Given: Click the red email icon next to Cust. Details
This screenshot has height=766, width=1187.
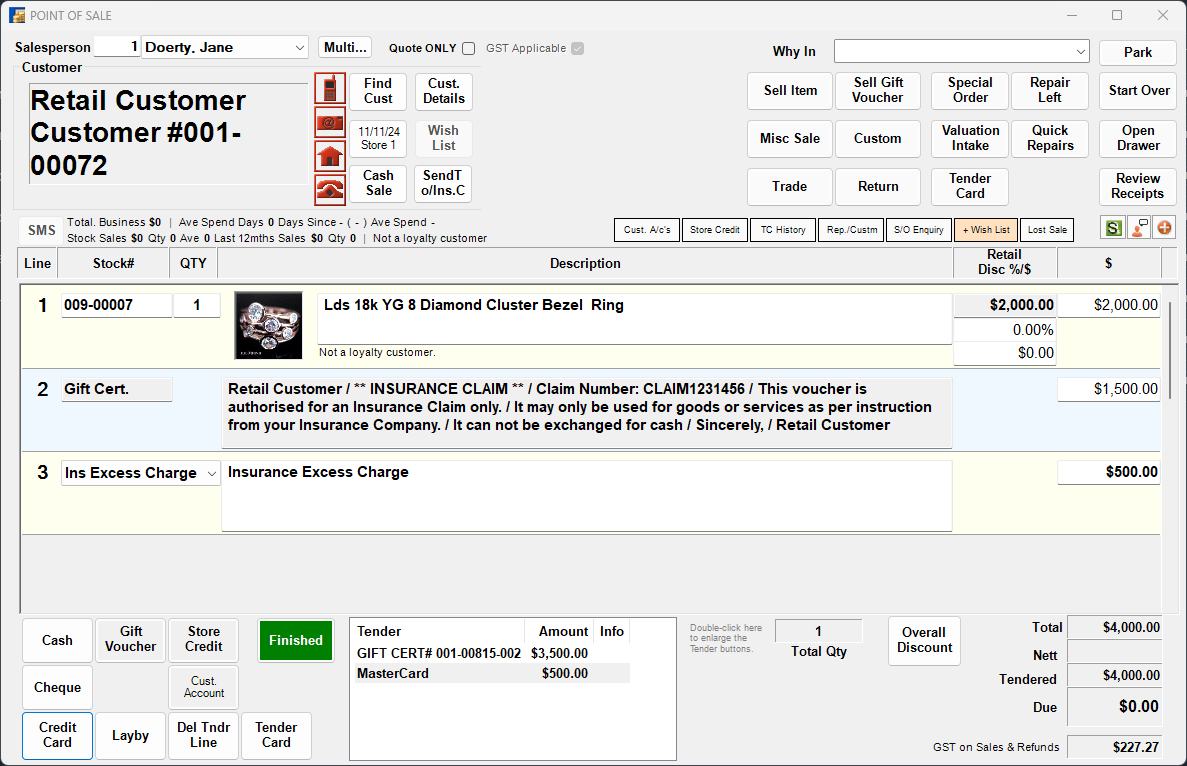Looking at the screenshot, I should coord(330,122).
